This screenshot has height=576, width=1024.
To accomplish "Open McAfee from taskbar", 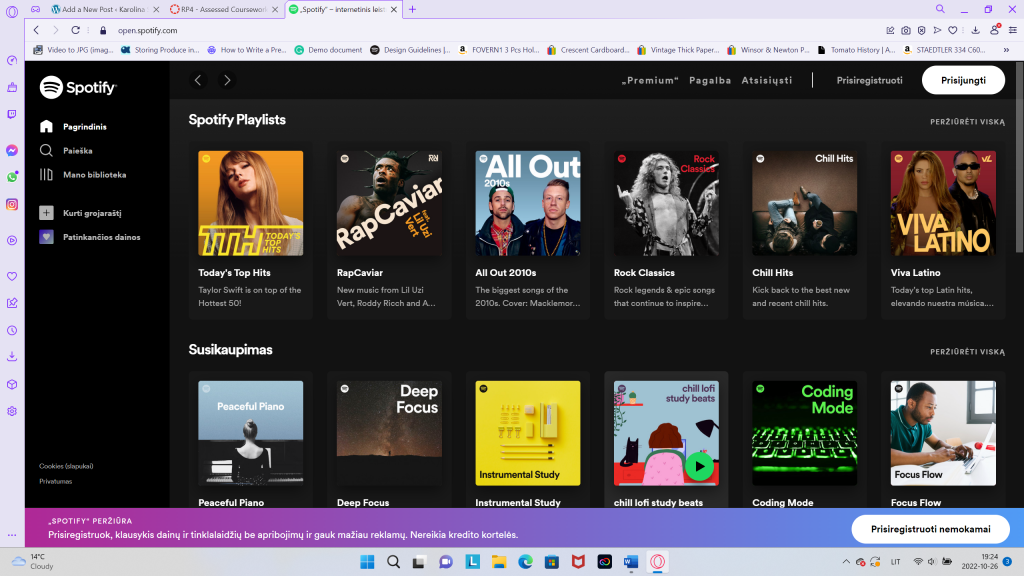I will [578, 562].
